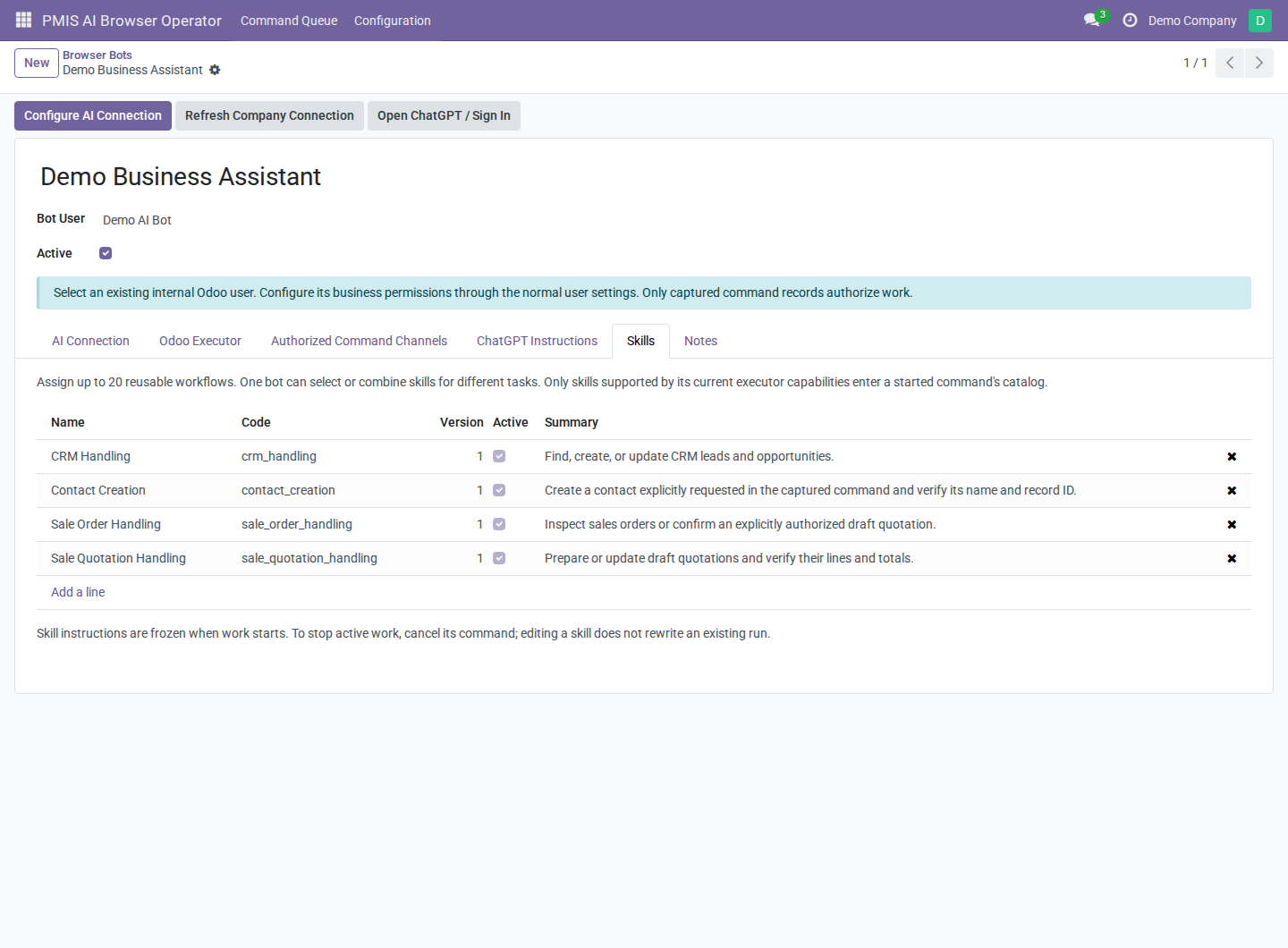Open the apps grid menu icon
This screenshot has height=948, width=1288.
coord(23,20)
